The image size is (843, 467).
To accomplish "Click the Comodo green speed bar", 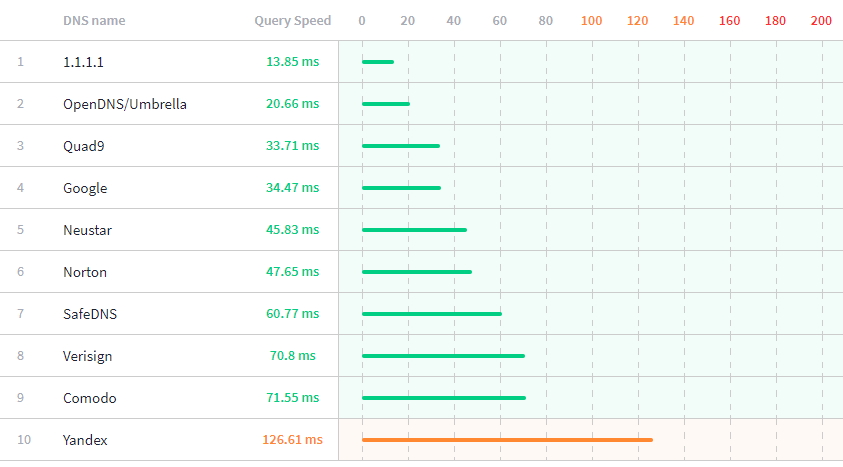I will tap(443, 398).
